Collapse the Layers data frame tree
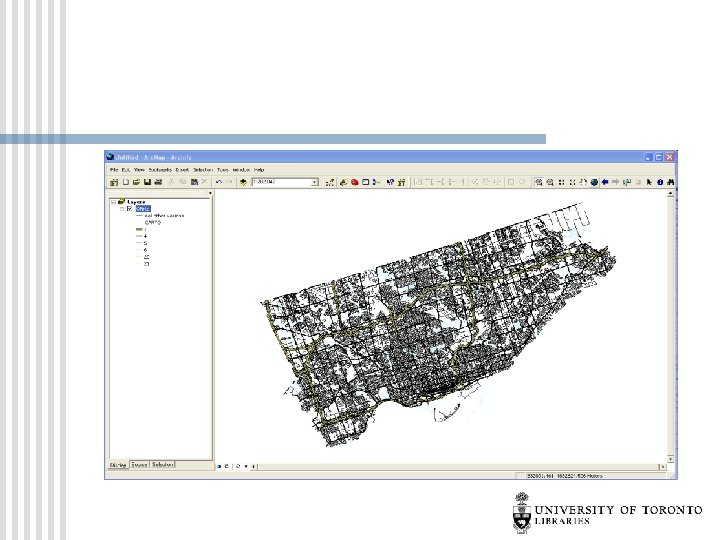The image size is (720, 540). (113, 201)
